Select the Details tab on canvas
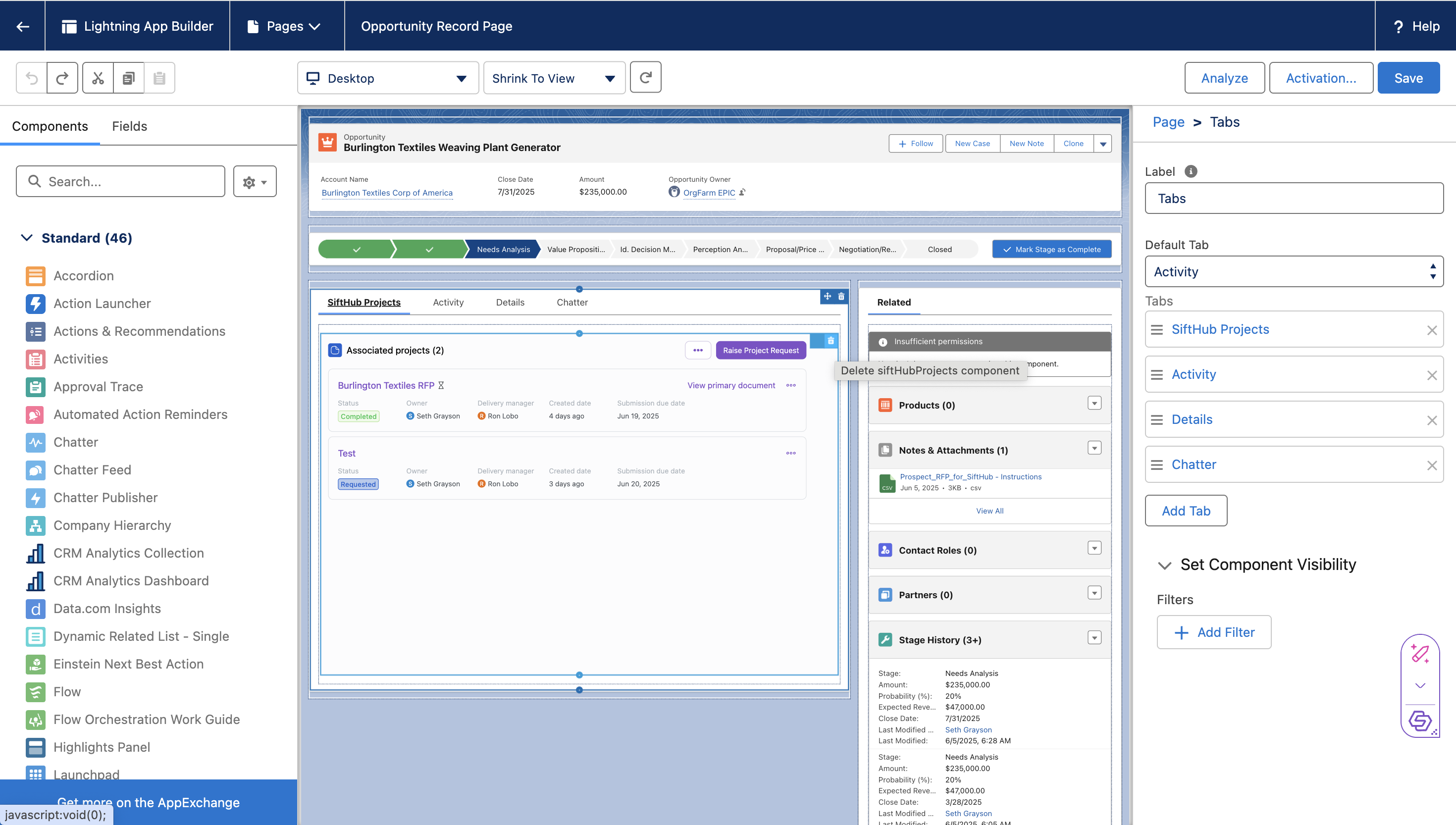 coord(510,302)
